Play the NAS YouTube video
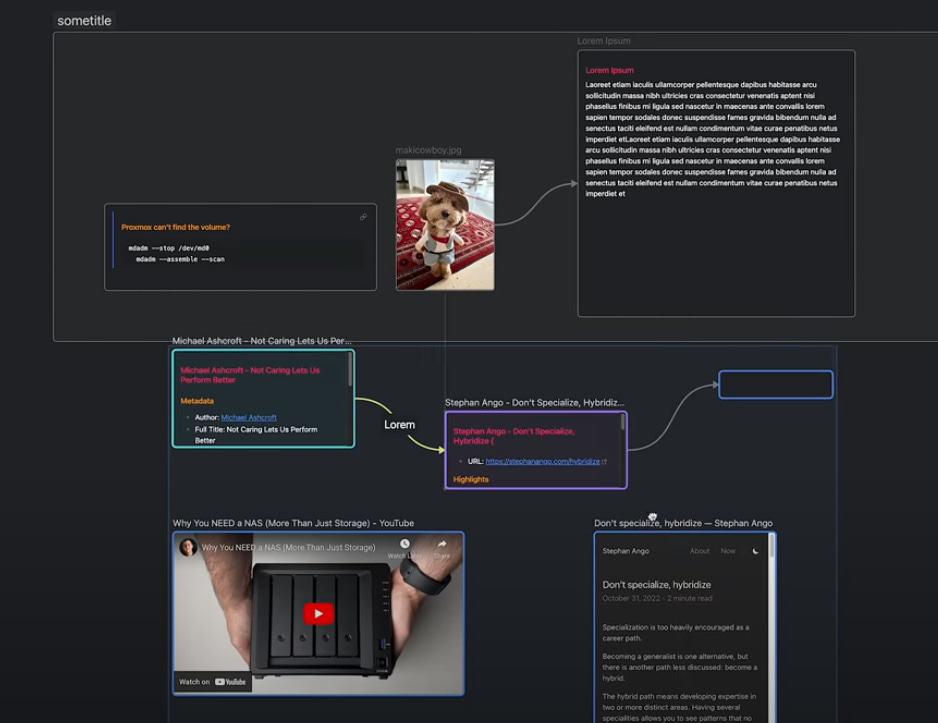Image resolution: width=938 pixels, height=723 pixels. [318, 614]
